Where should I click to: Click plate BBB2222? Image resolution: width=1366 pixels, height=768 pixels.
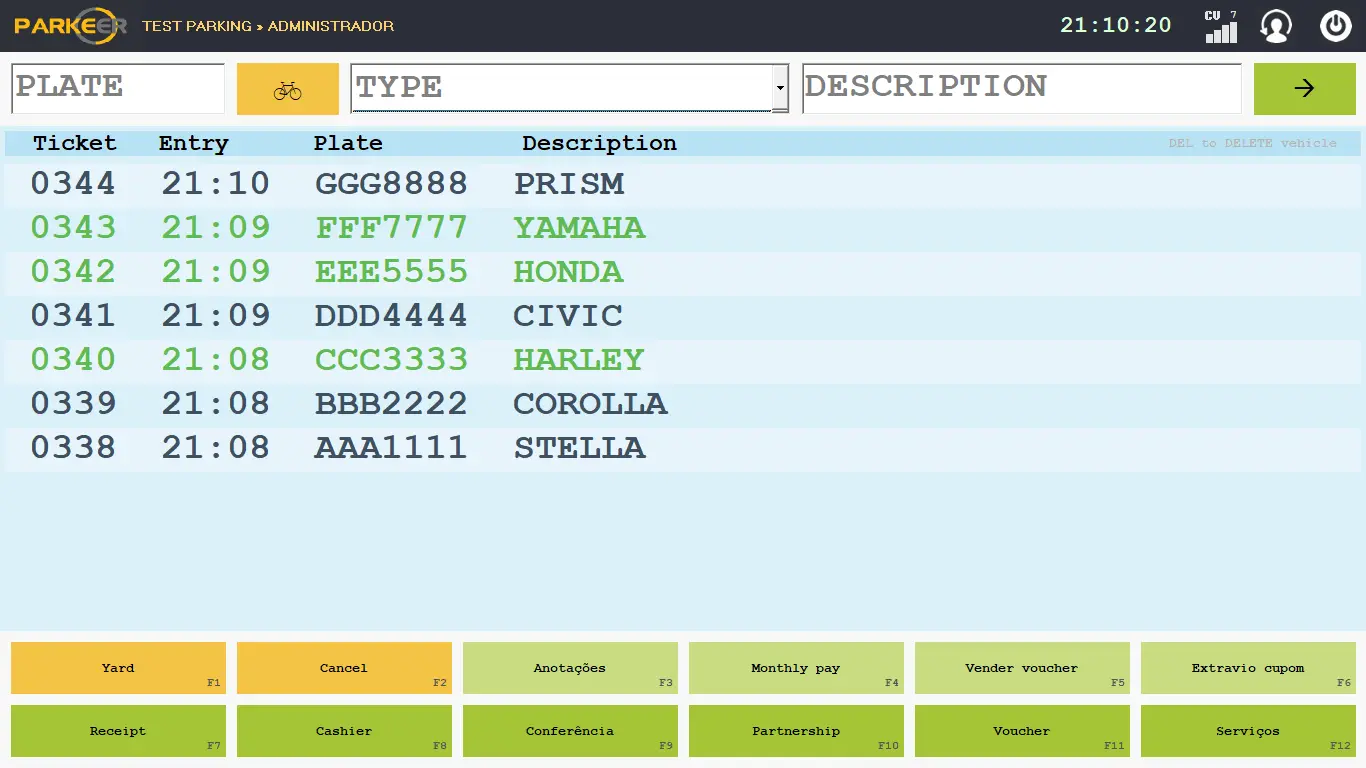pyautogui.click(x=391, y=404)
